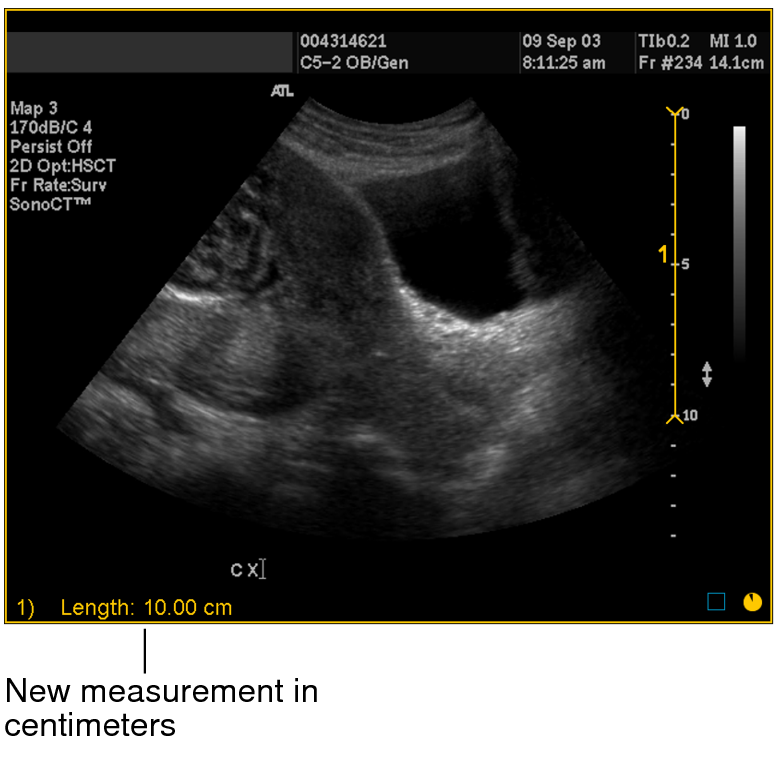
Task: Select the C5-2 OB/Gen transducer preset
Action: tap(354, 62)
